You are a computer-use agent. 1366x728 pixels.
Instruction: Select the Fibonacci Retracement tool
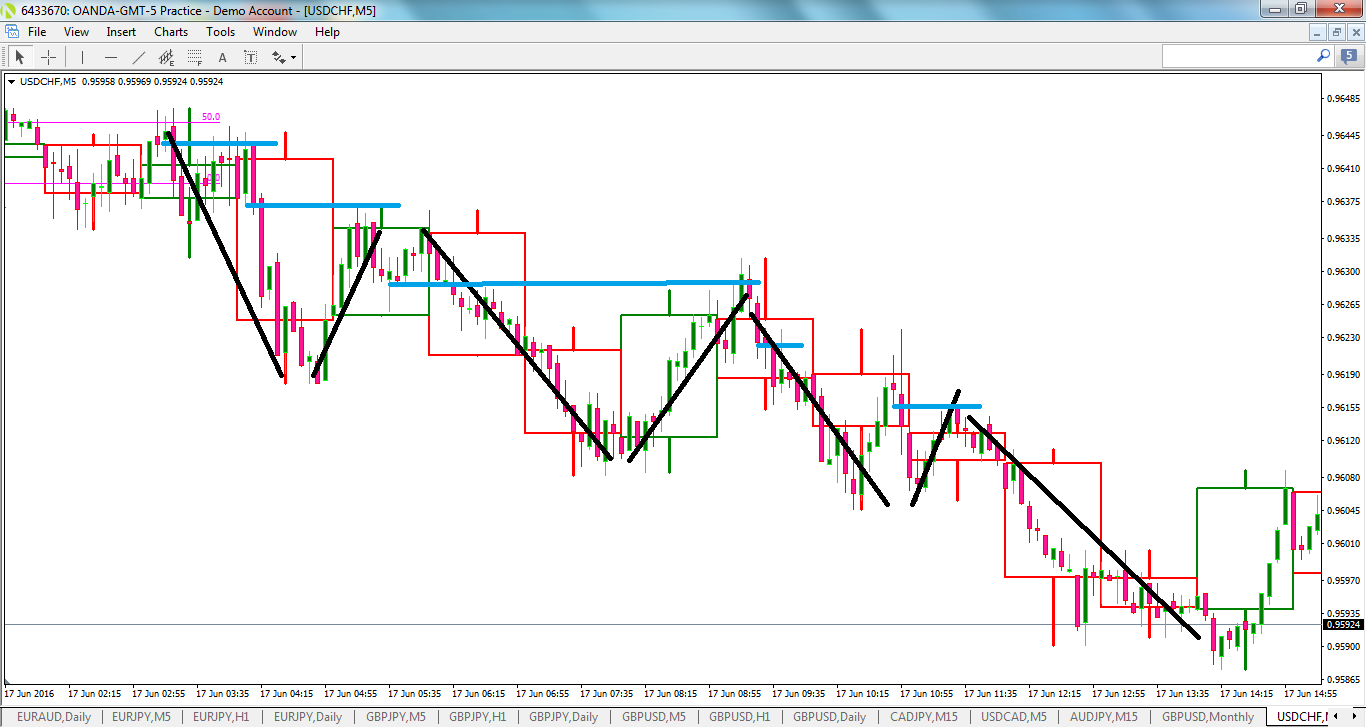(x=193, y=57)
